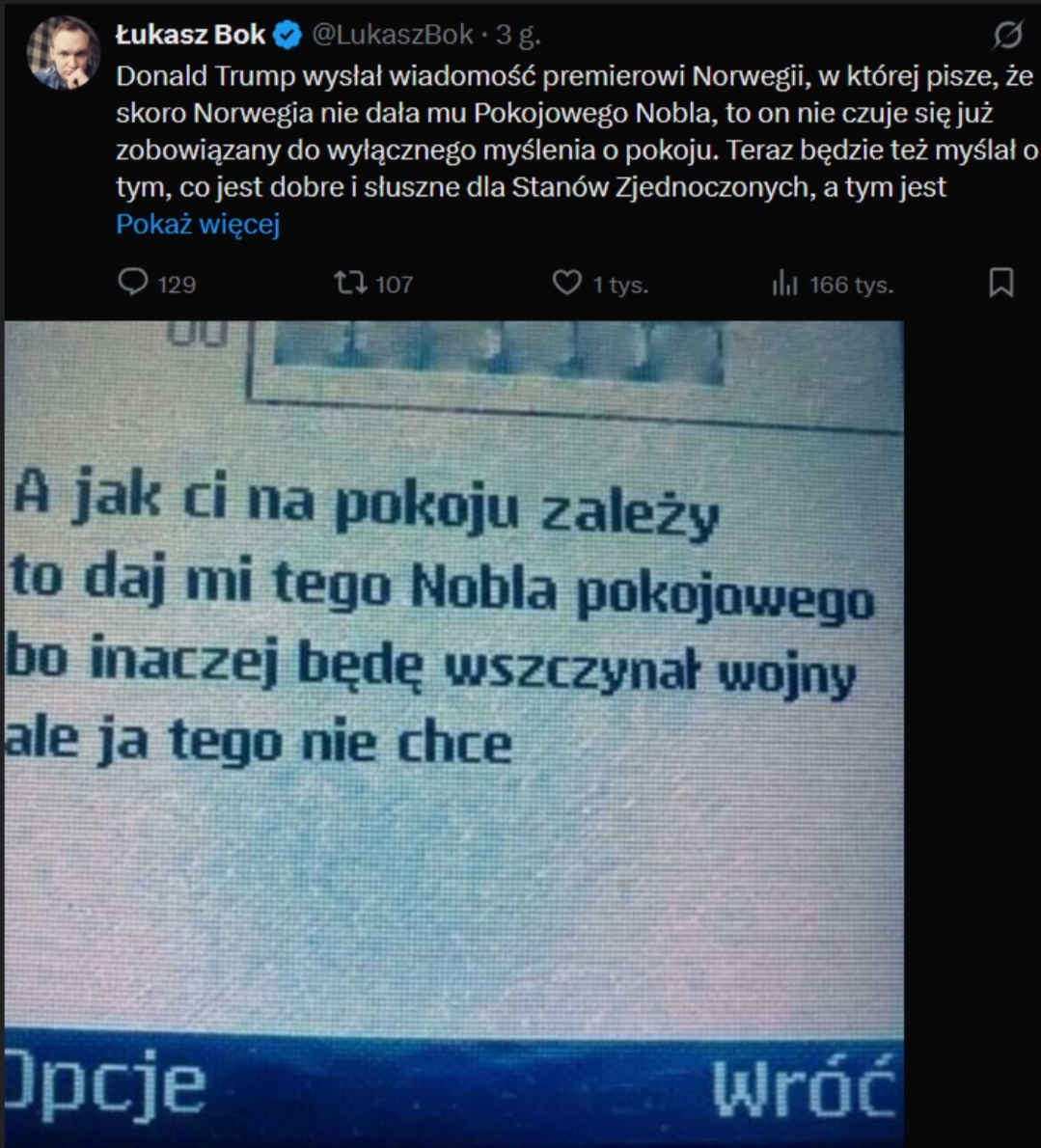The height and width of the screenshot is (1148, 1041).
Task: Click the reply count 129
Action: coord(177,284)
